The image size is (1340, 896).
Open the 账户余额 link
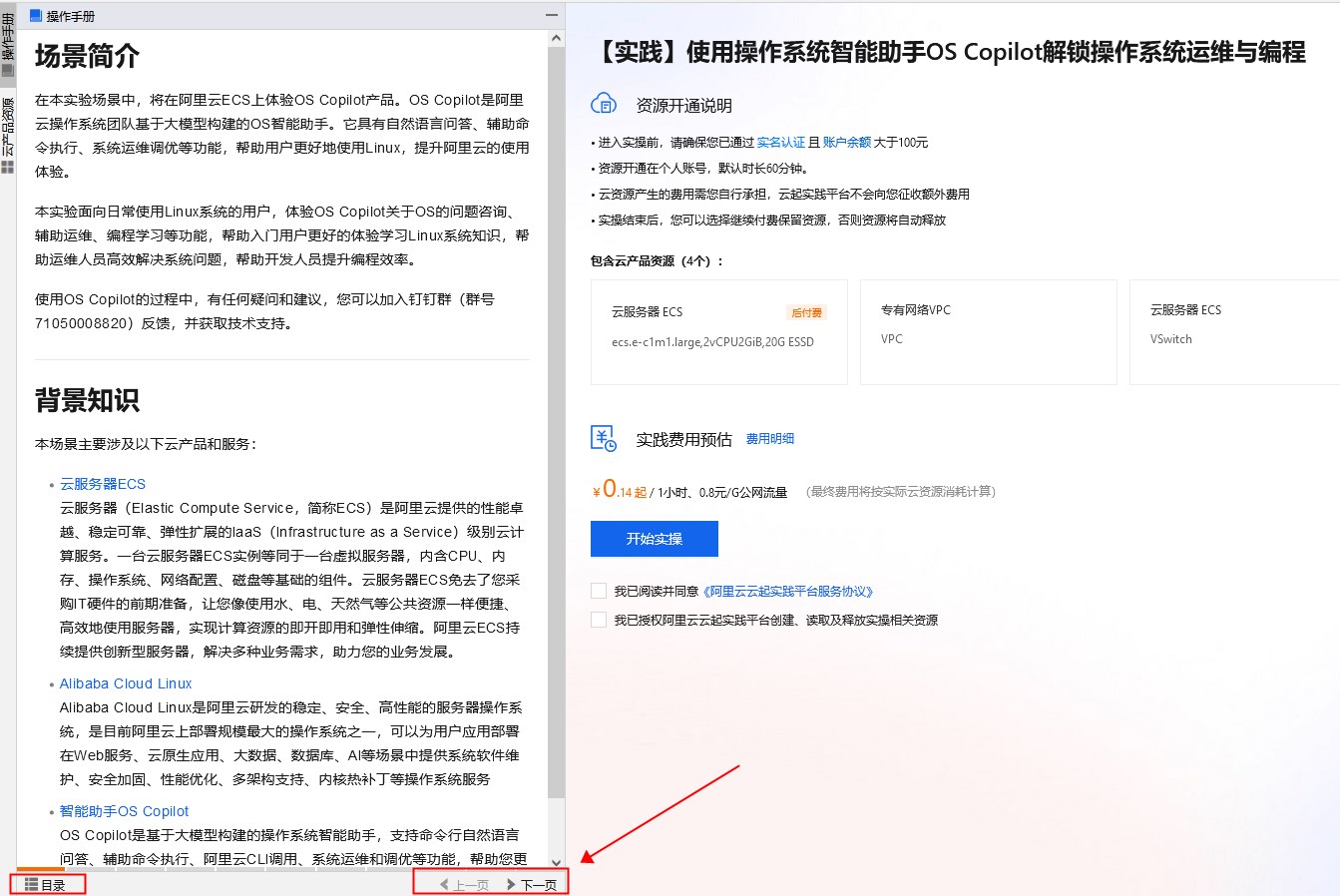coord(847,143)
